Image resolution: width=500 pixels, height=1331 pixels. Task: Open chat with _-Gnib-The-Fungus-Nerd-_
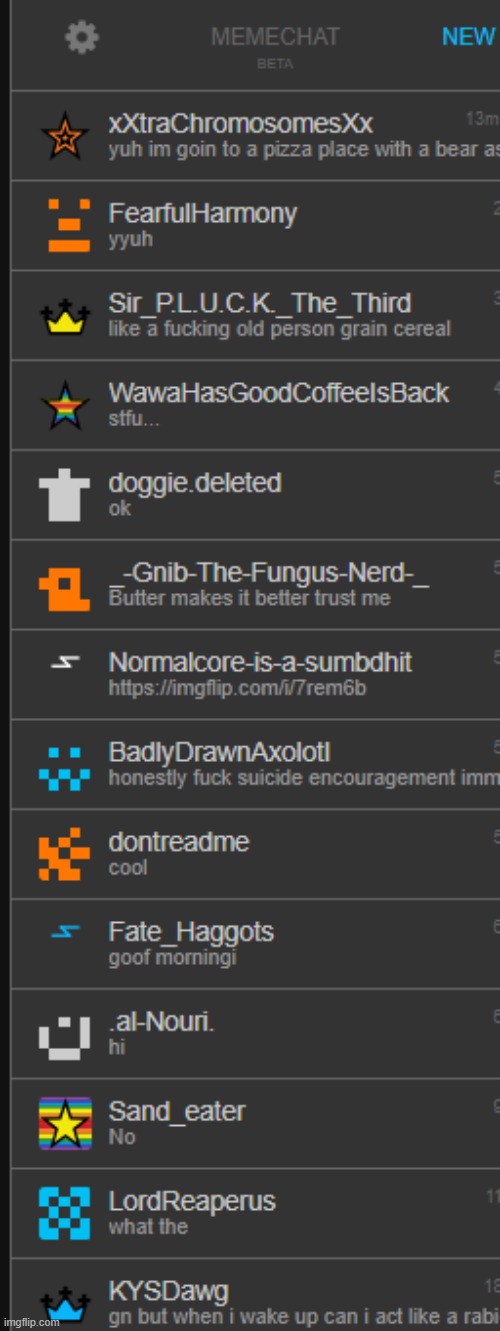point(255,585)
